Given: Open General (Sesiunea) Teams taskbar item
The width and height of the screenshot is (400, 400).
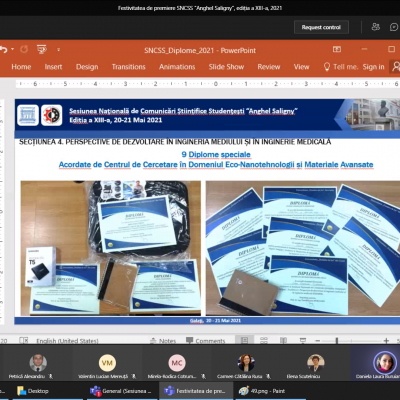Looking at the screenshot, I should 122,391.
